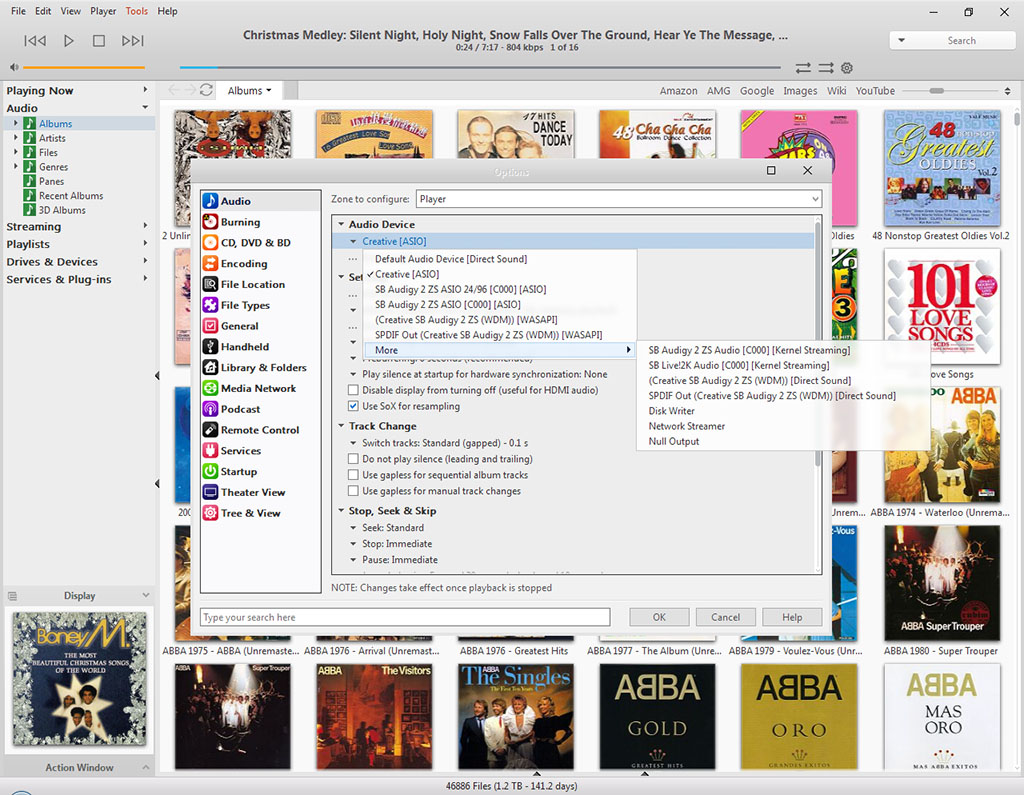Collapse the Track Change section
The width and height of the screenshot is (1024, 795).
(341, 426)
